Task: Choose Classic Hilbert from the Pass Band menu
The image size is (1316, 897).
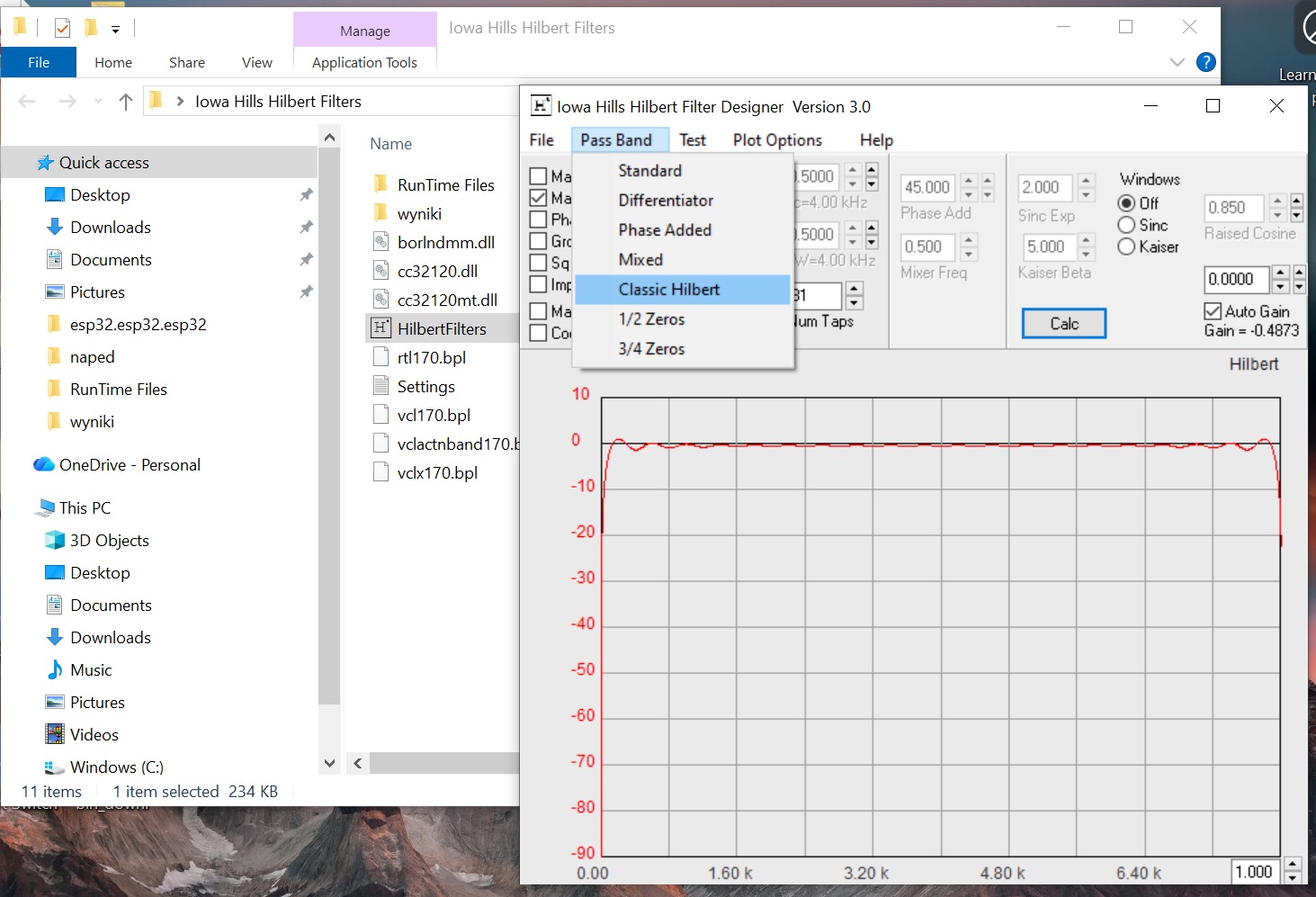Action: coord(682,290)
